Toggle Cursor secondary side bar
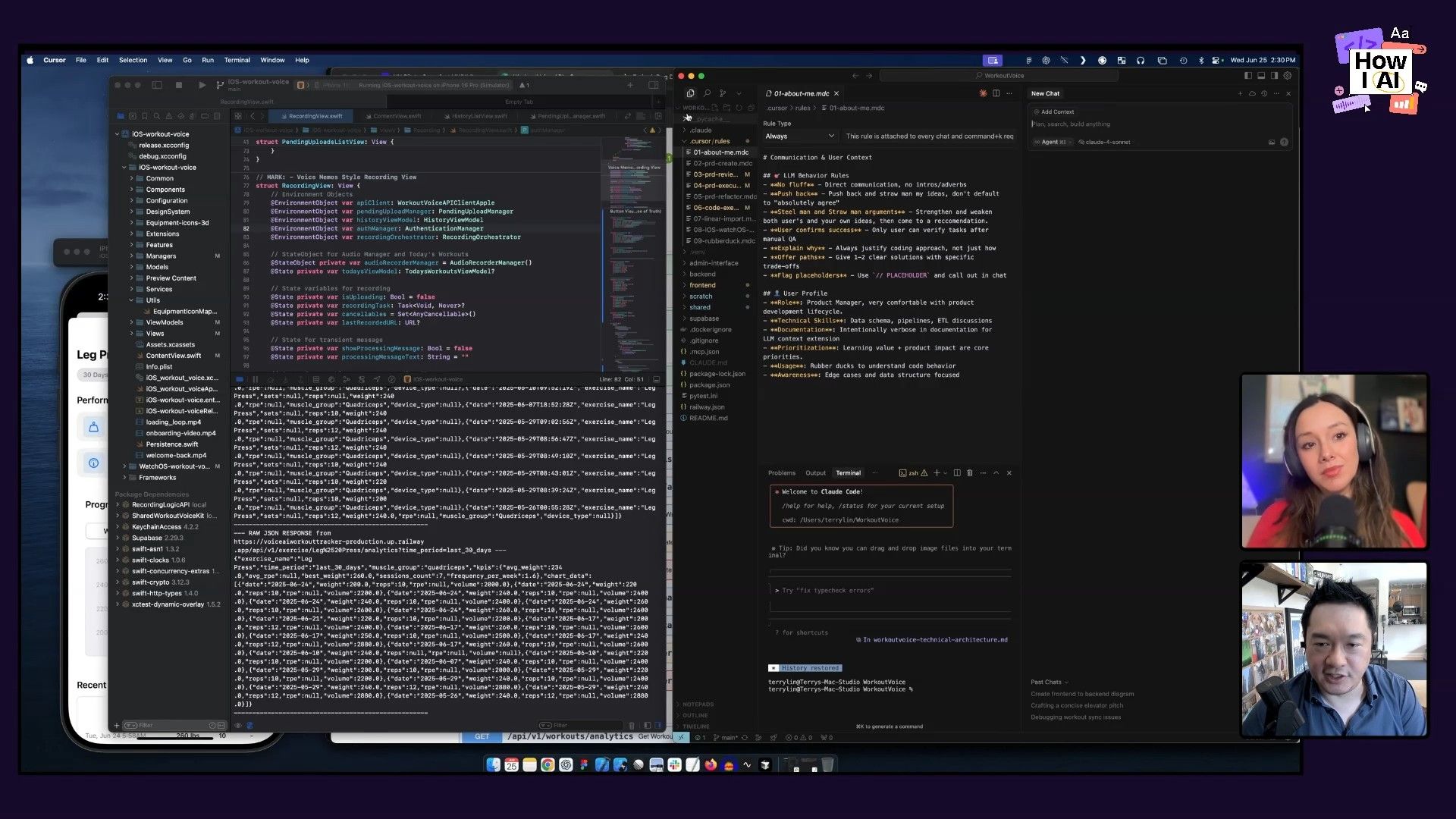This screenshot has height=819, width=1456. [1274, 76]
